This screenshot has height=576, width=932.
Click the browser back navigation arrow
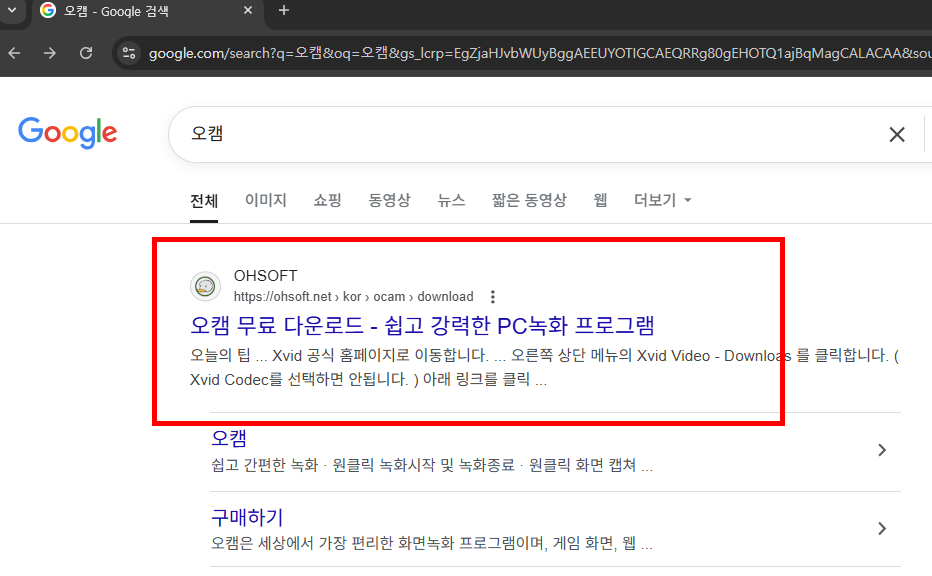point(13,53)
